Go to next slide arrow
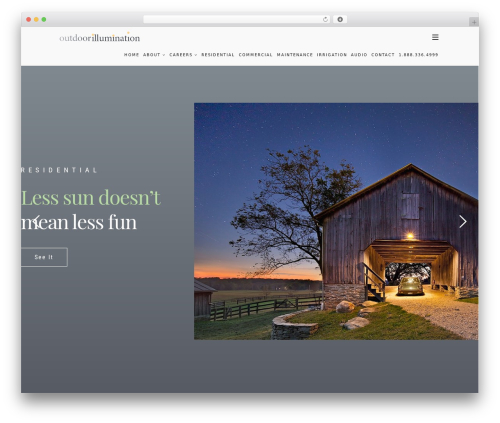Screen dimensions: 500x423 [463, 222]
